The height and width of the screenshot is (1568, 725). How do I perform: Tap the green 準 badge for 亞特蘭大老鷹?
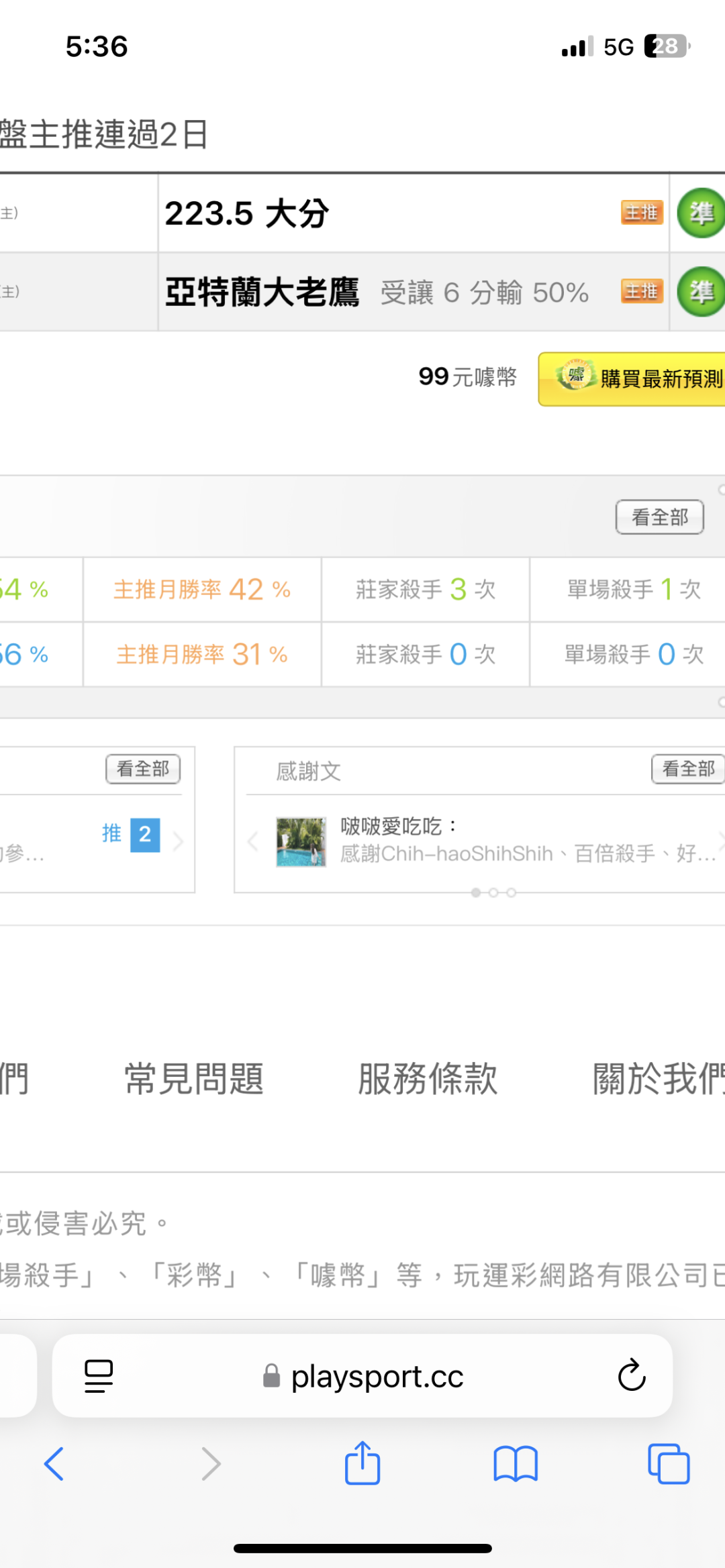click(x=701, y=292)
